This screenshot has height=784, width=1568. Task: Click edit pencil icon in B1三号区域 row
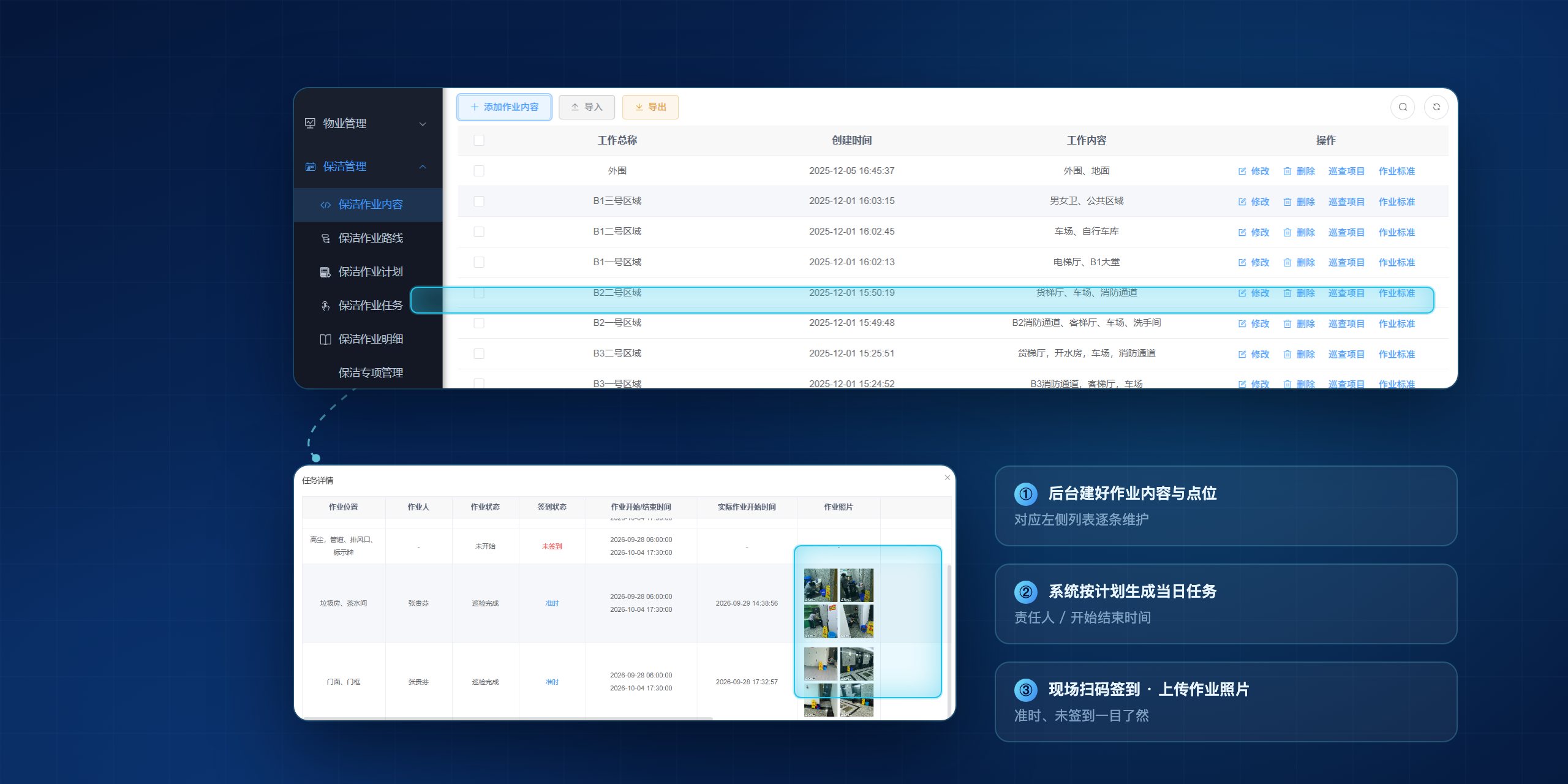click(x=1242, y=202)
